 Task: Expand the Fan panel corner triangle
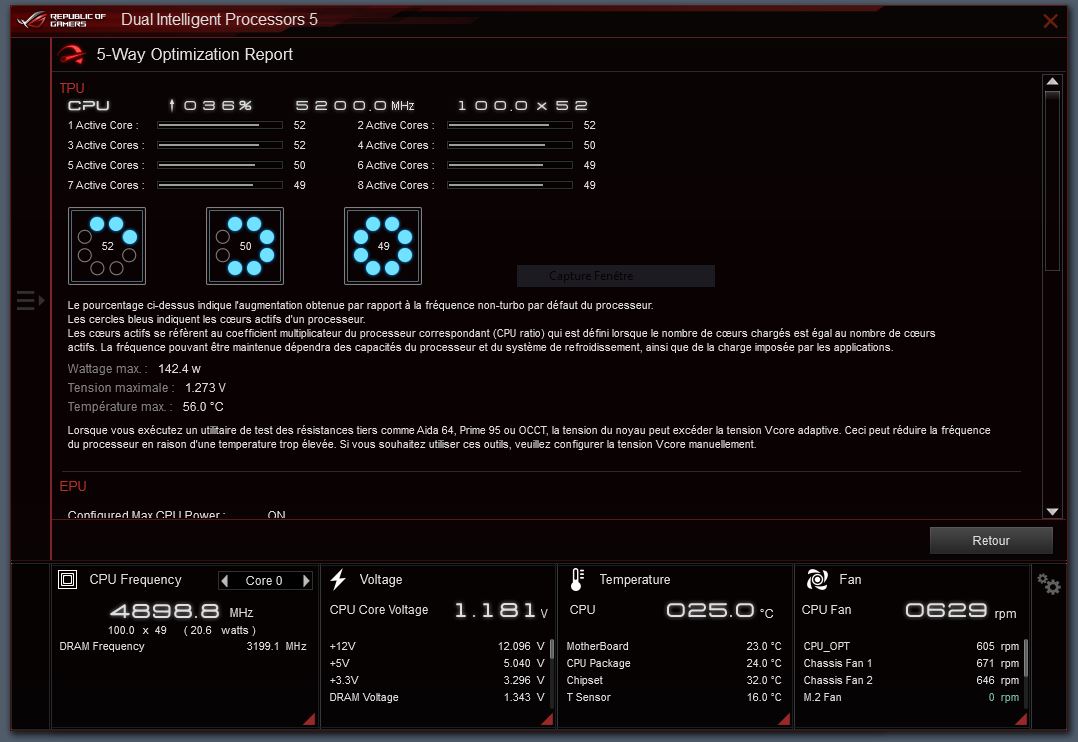pyautogui.click(x=1022, y=718)
